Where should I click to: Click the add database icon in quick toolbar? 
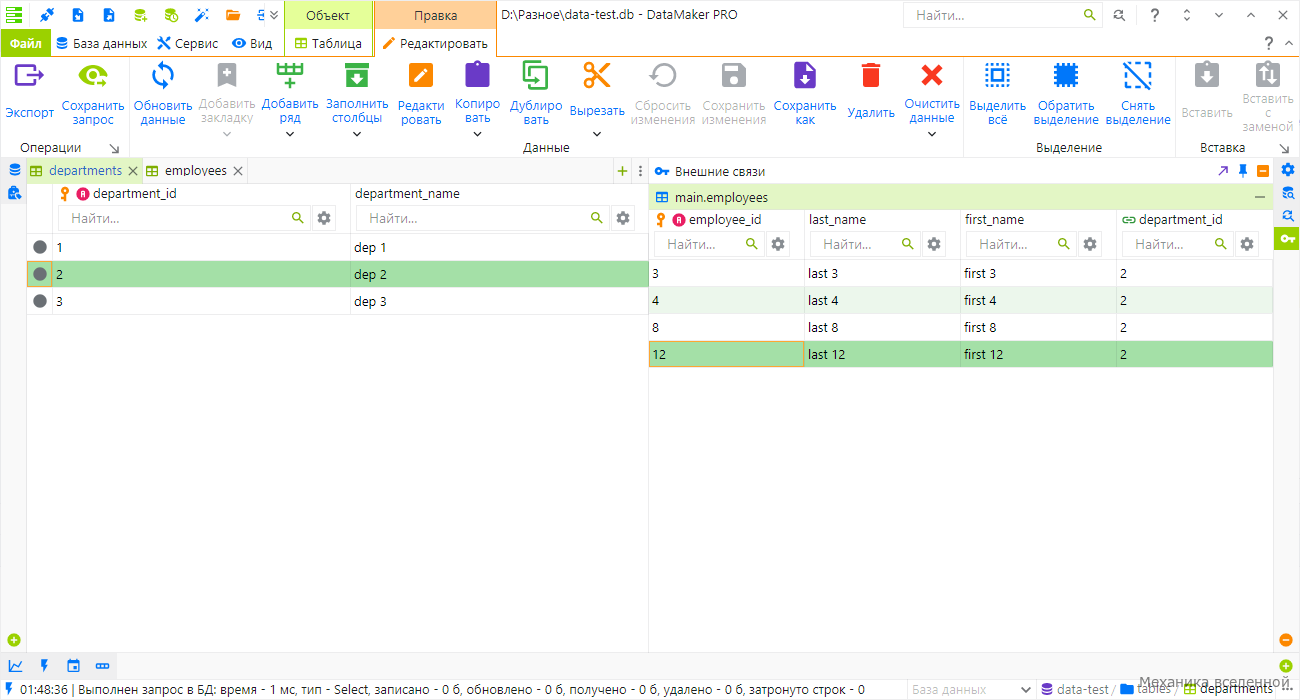click(140, 15)
